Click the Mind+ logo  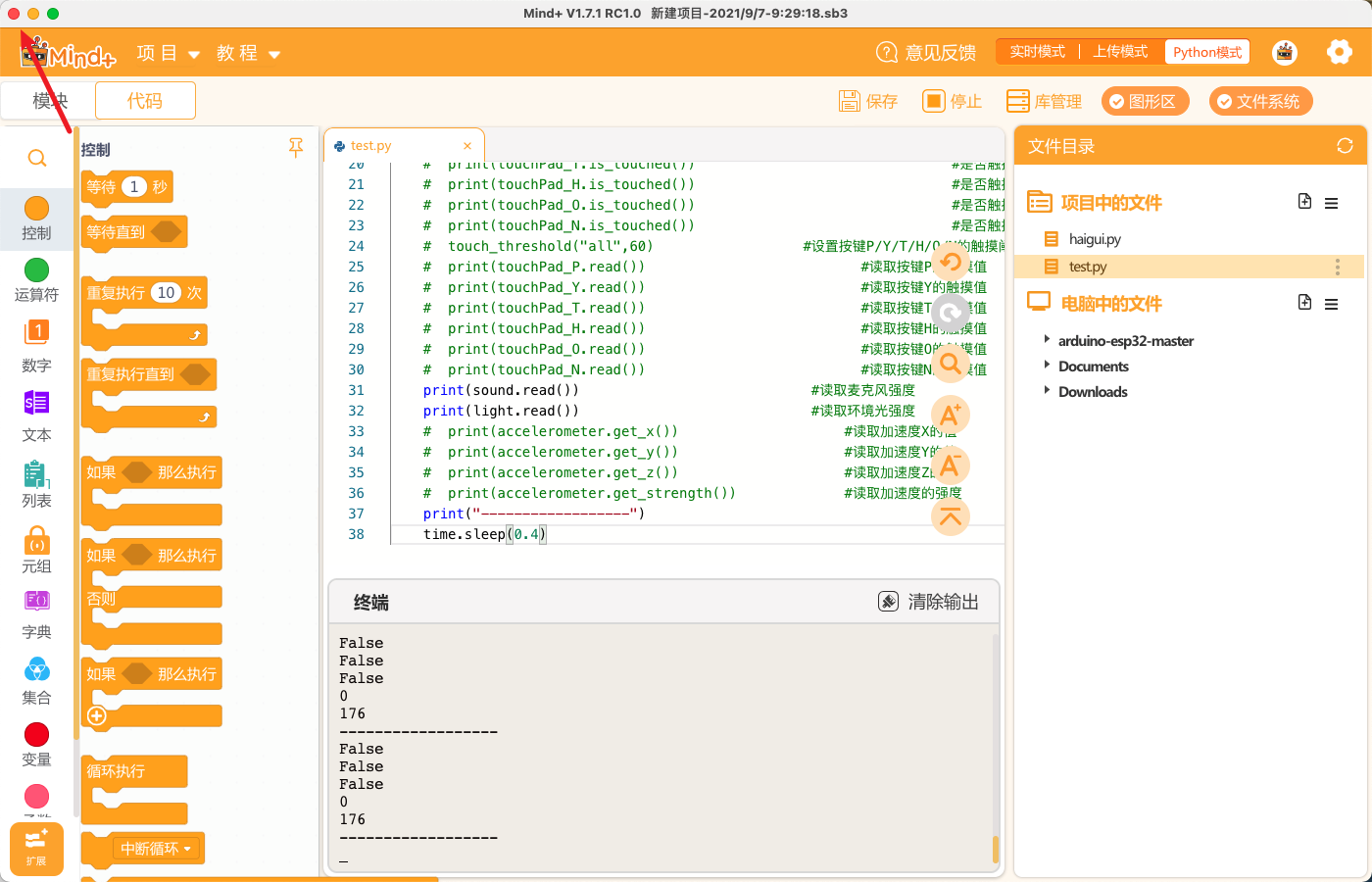pos(69,53)
